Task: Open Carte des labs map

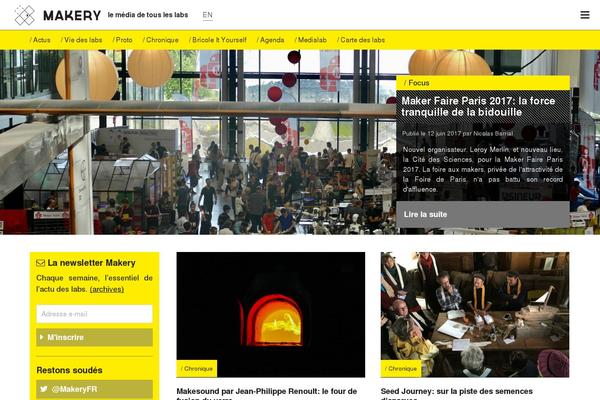Action: [x=361, y=40]
